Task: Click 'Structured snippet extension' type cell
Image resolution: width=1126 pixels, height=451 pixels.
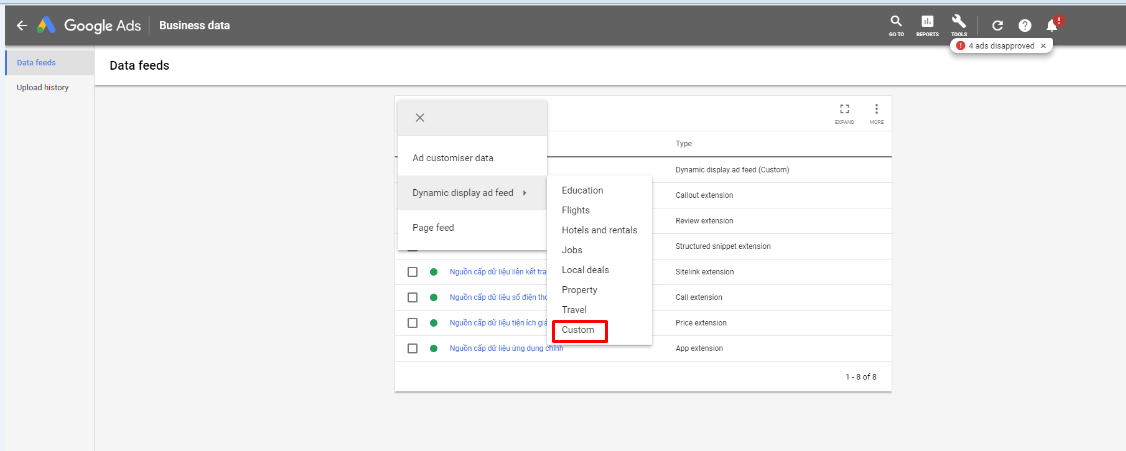Action: 723,246
